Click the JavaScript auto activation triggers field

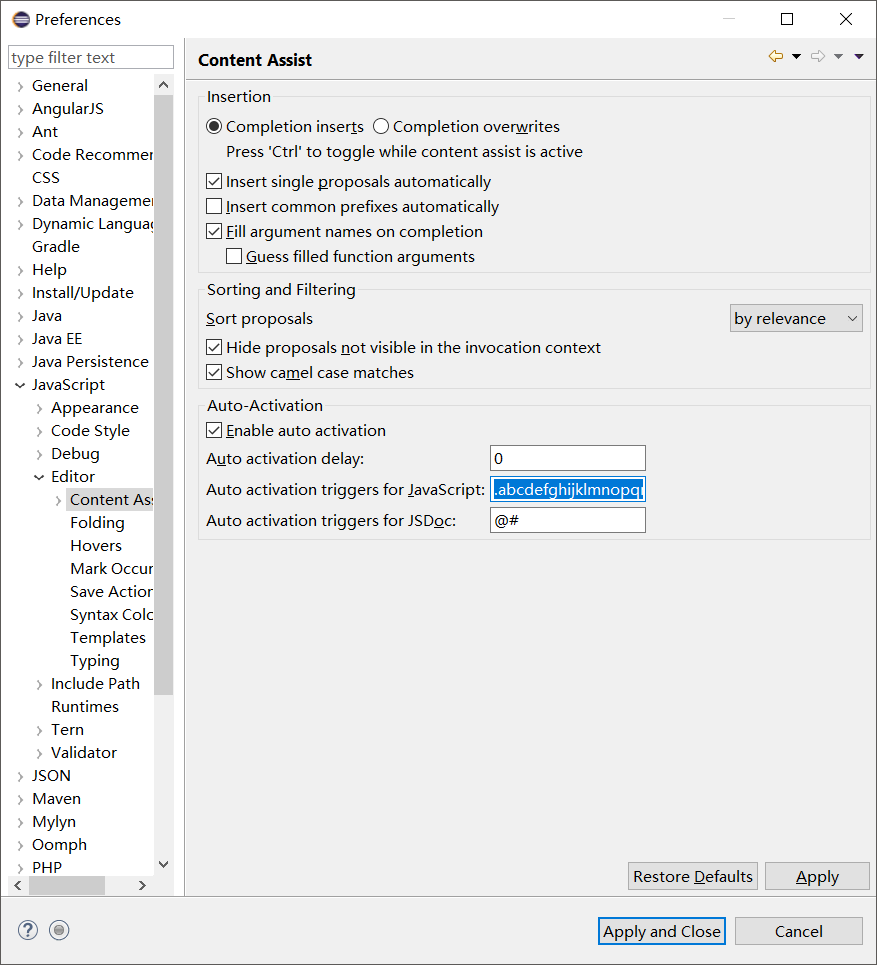pos(567,489)
